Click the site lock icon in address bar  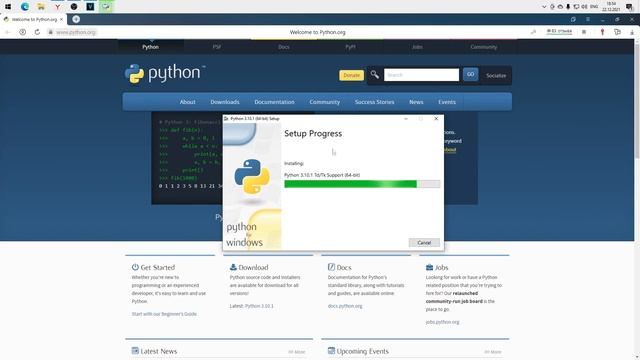(51, 32)
